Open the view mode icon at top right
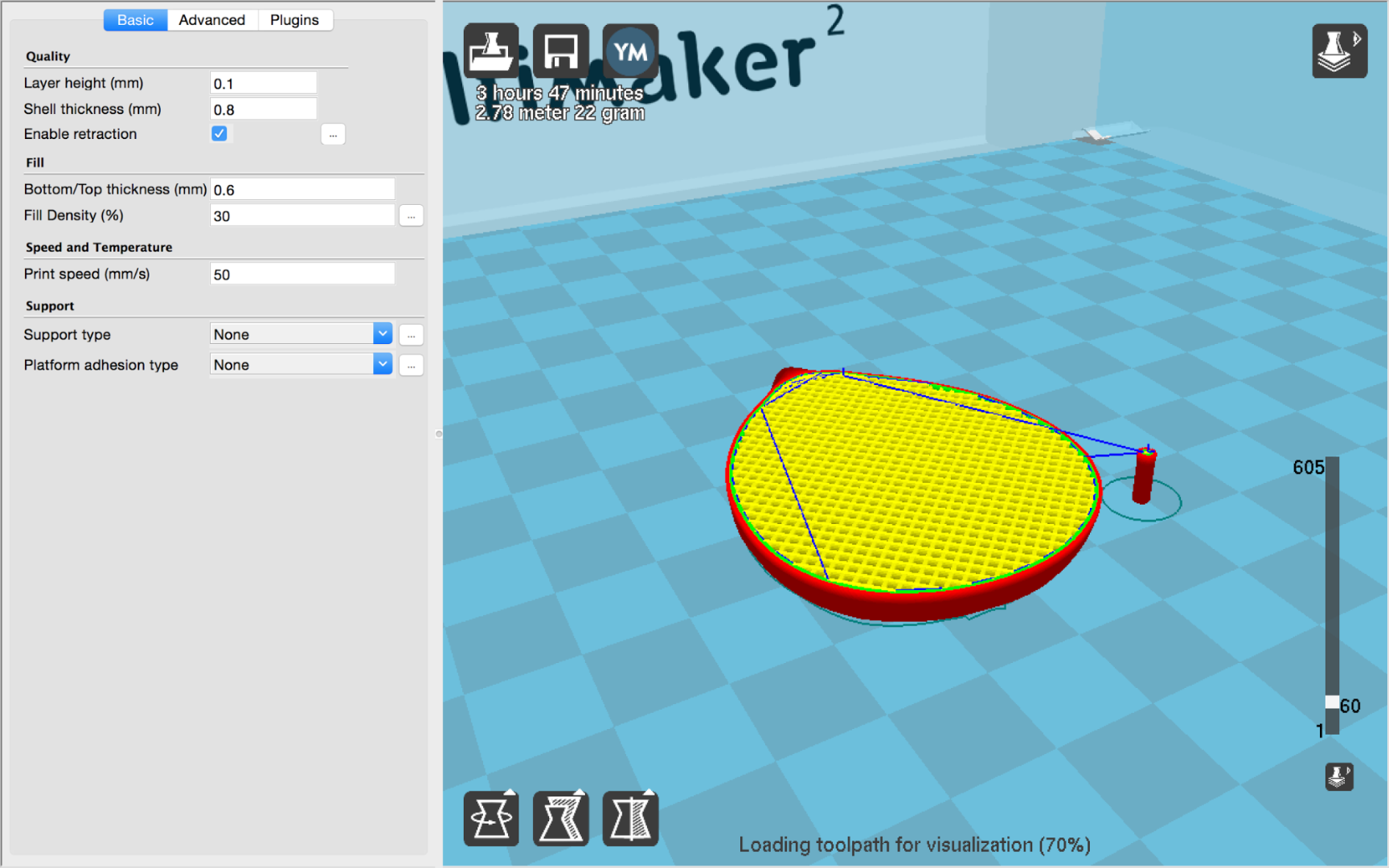This screenshot has height=868, width=1389. [1338, 50]
